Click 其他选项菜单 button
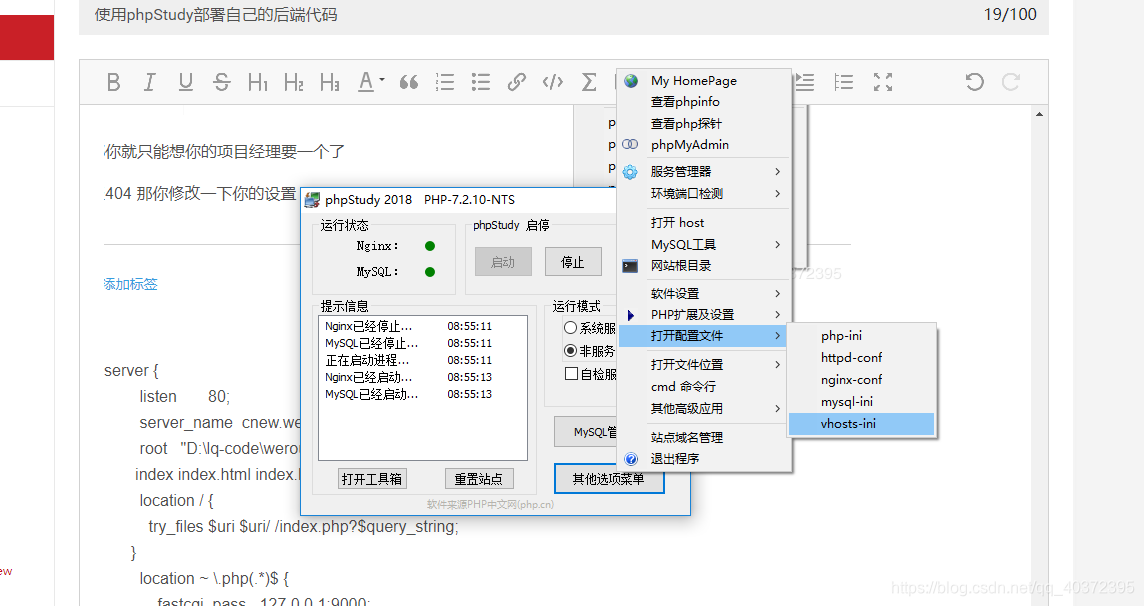This screenshot has width=1144, height=606. point(608,478)
